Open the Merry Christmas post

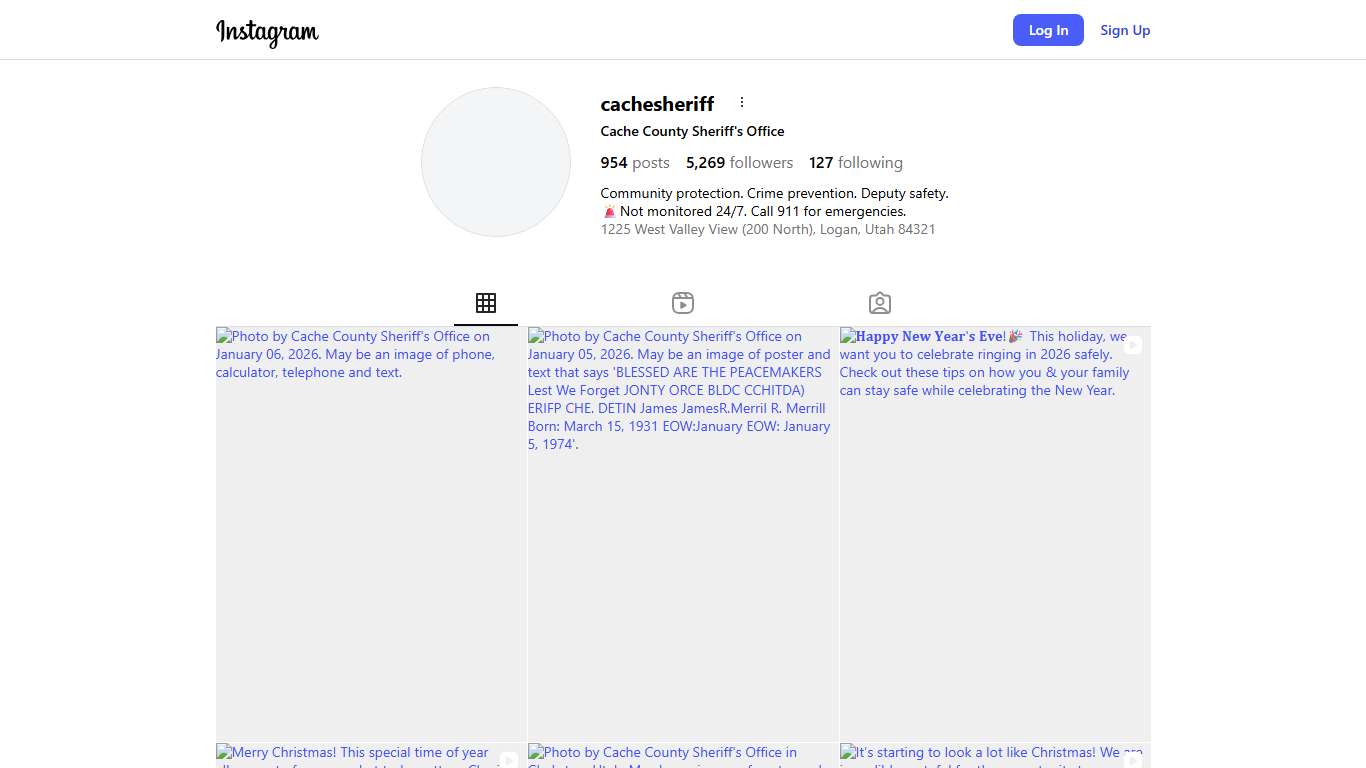click(371, 756)
